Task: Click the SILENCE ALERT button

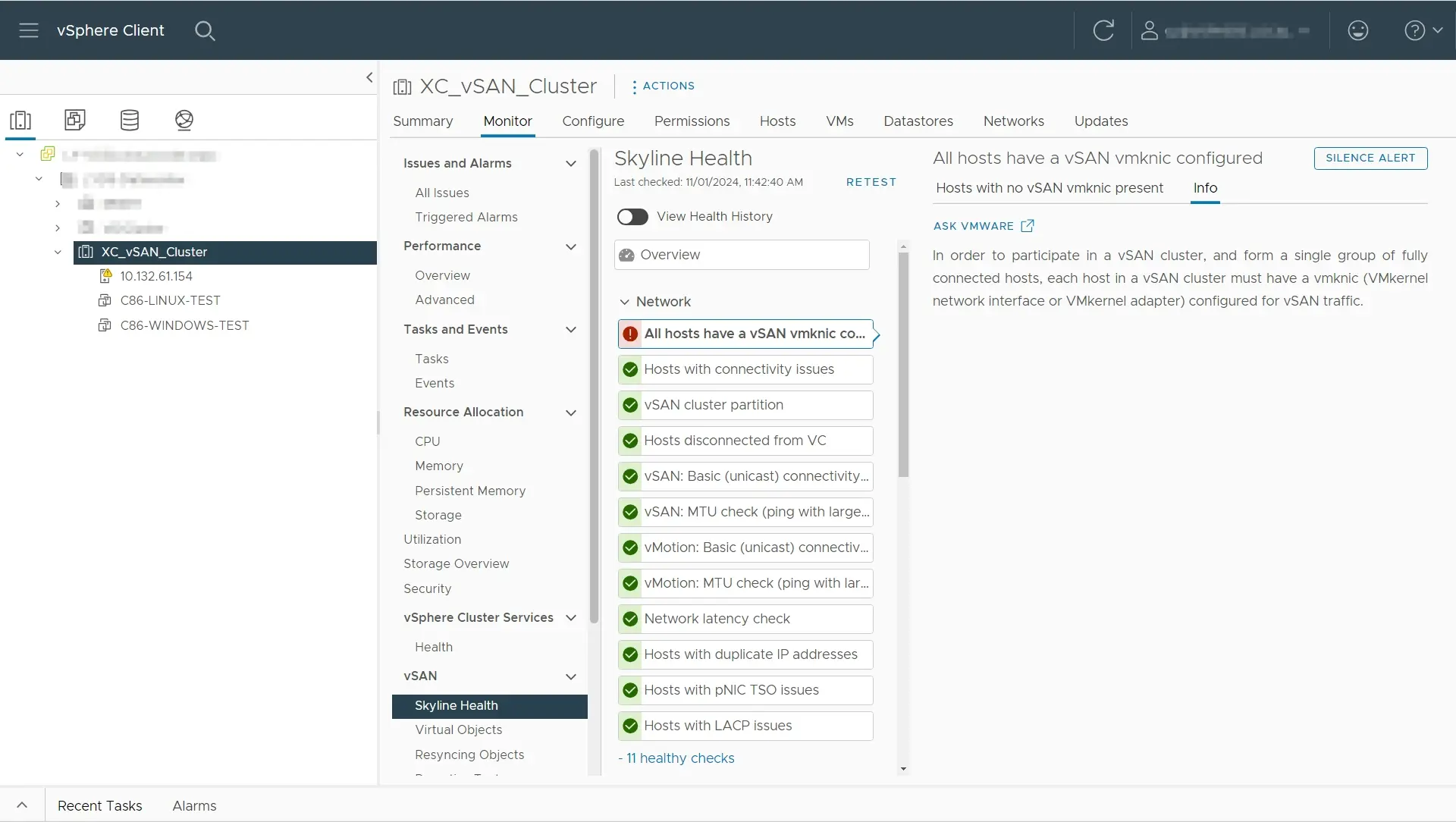Action: pyautogui.click(x=1370, y=158)
